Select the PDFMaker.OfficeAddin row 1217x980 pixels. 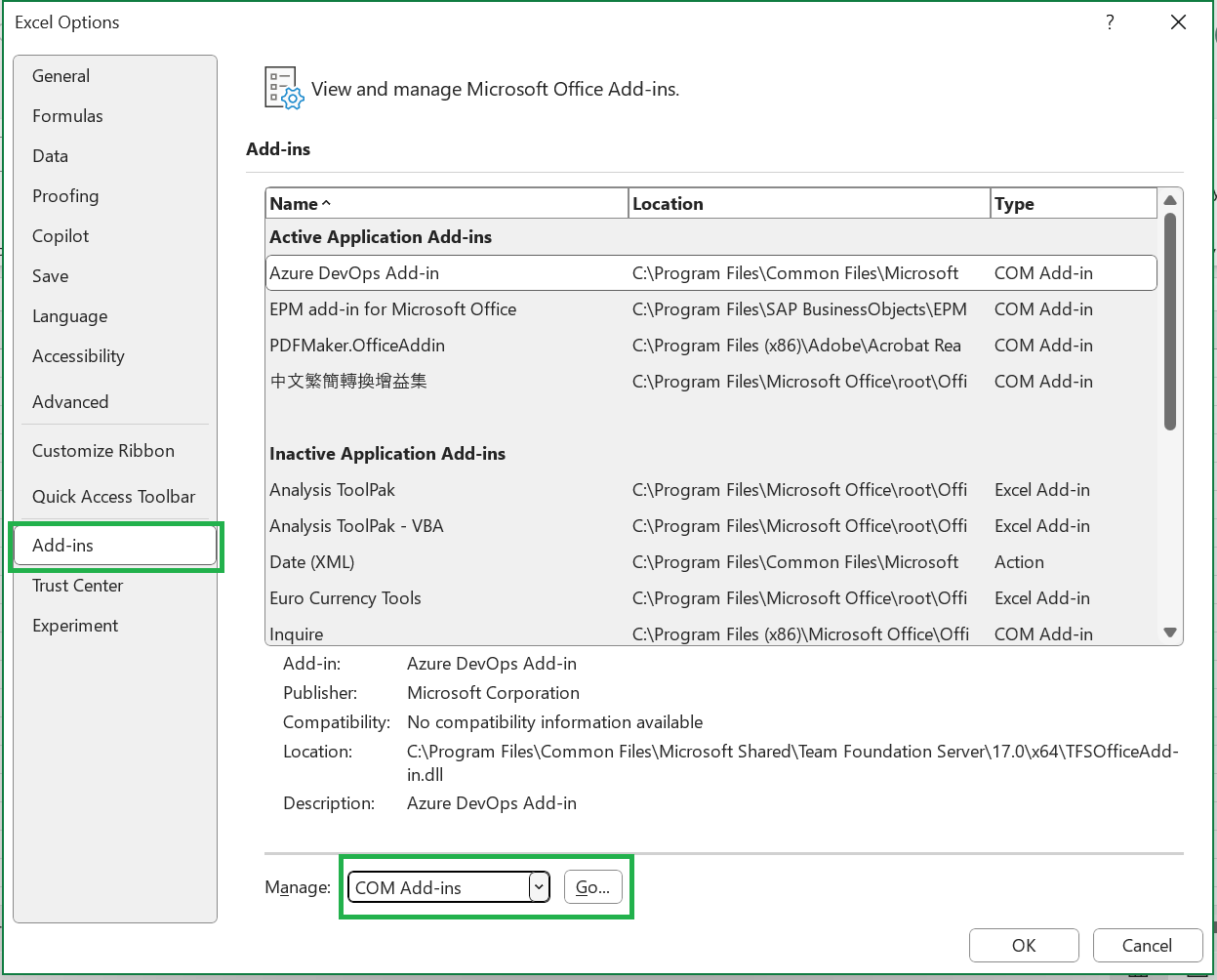coord(711,346)
